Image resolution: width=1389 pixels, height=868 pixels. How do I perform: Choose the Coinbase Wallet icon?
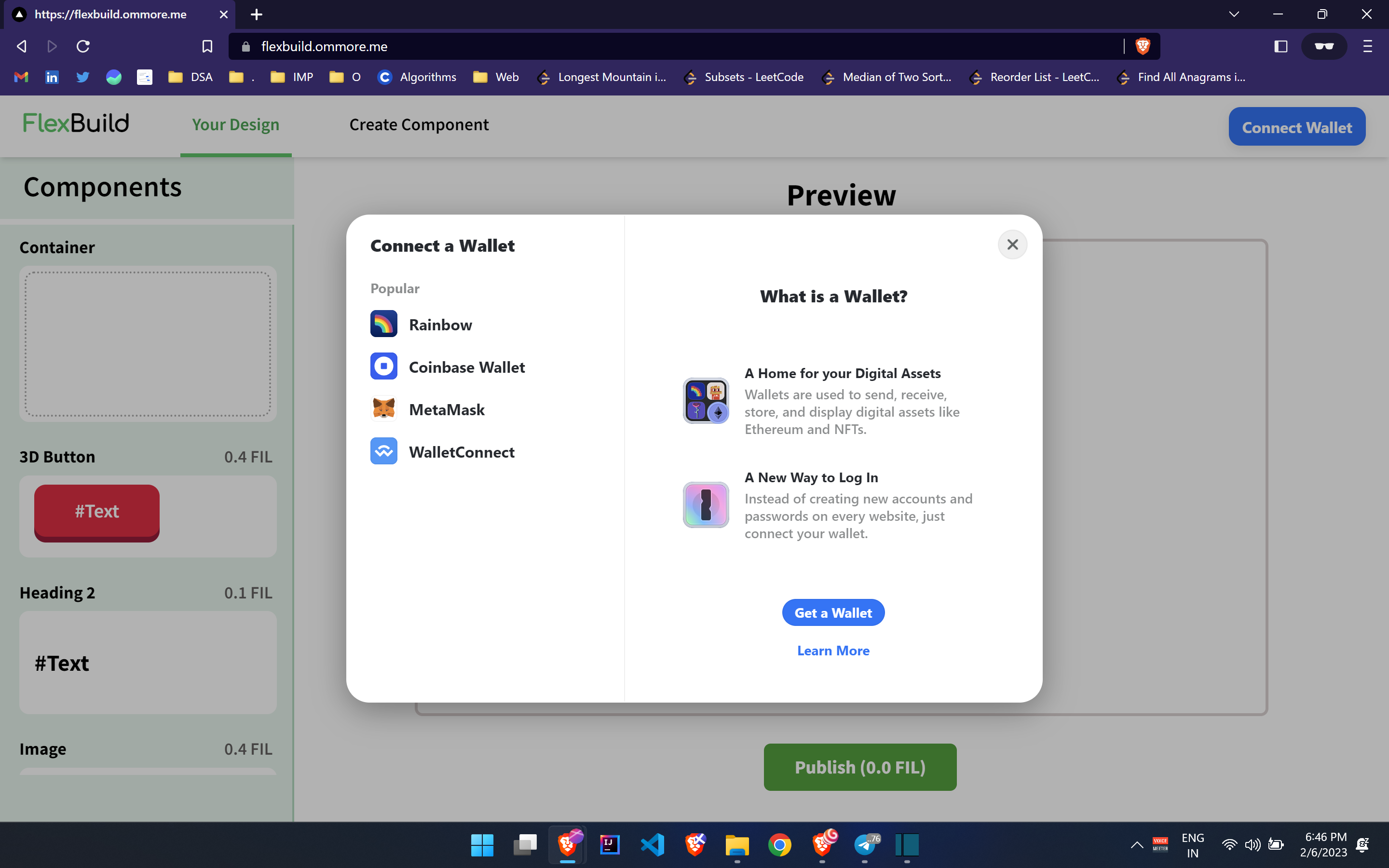pyautogui.click(x=383, y=367)
